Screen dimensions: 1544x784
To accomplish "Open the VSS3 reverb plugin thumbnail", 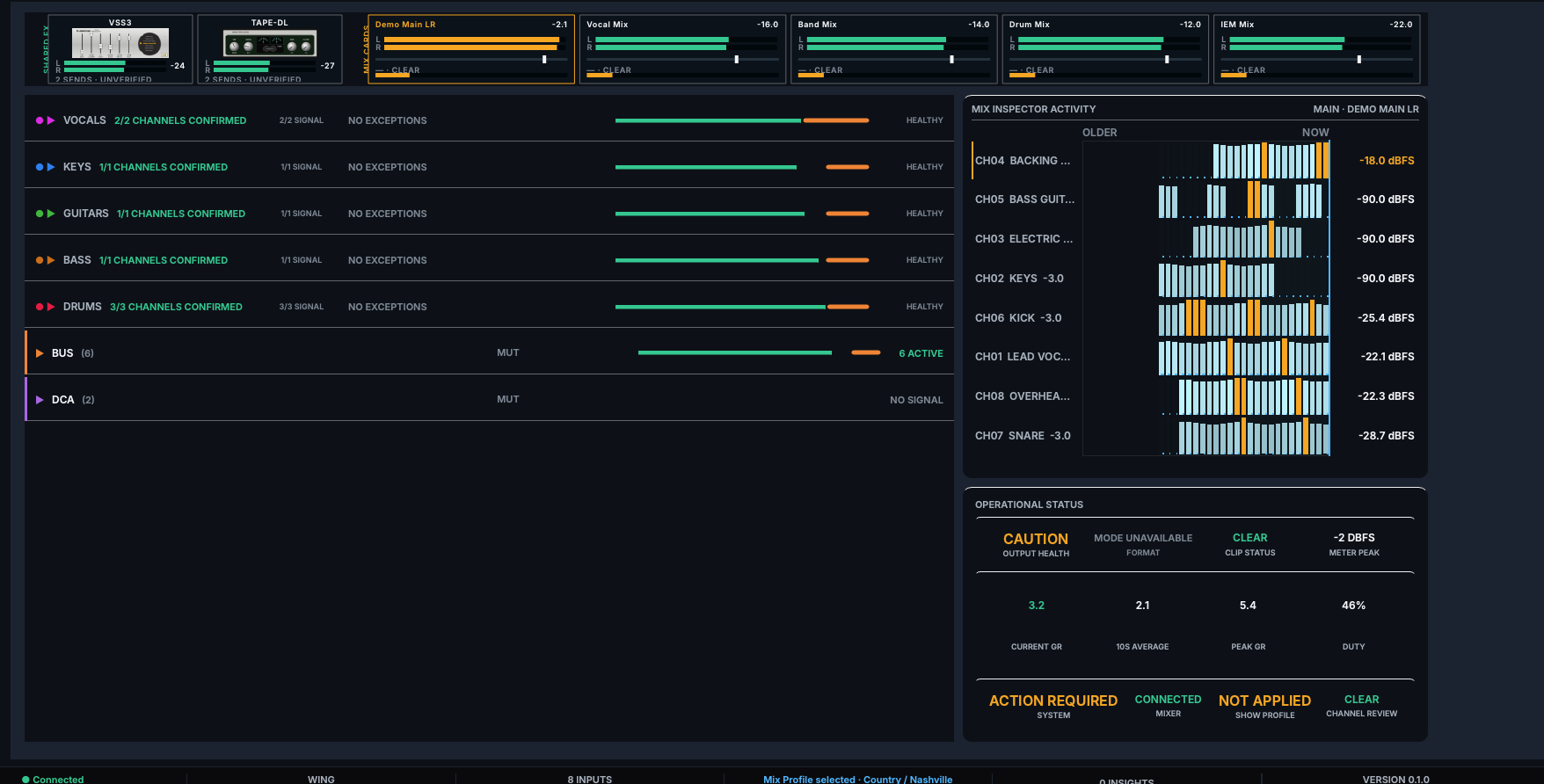I will pyautogui.click(x=120, y=43).
